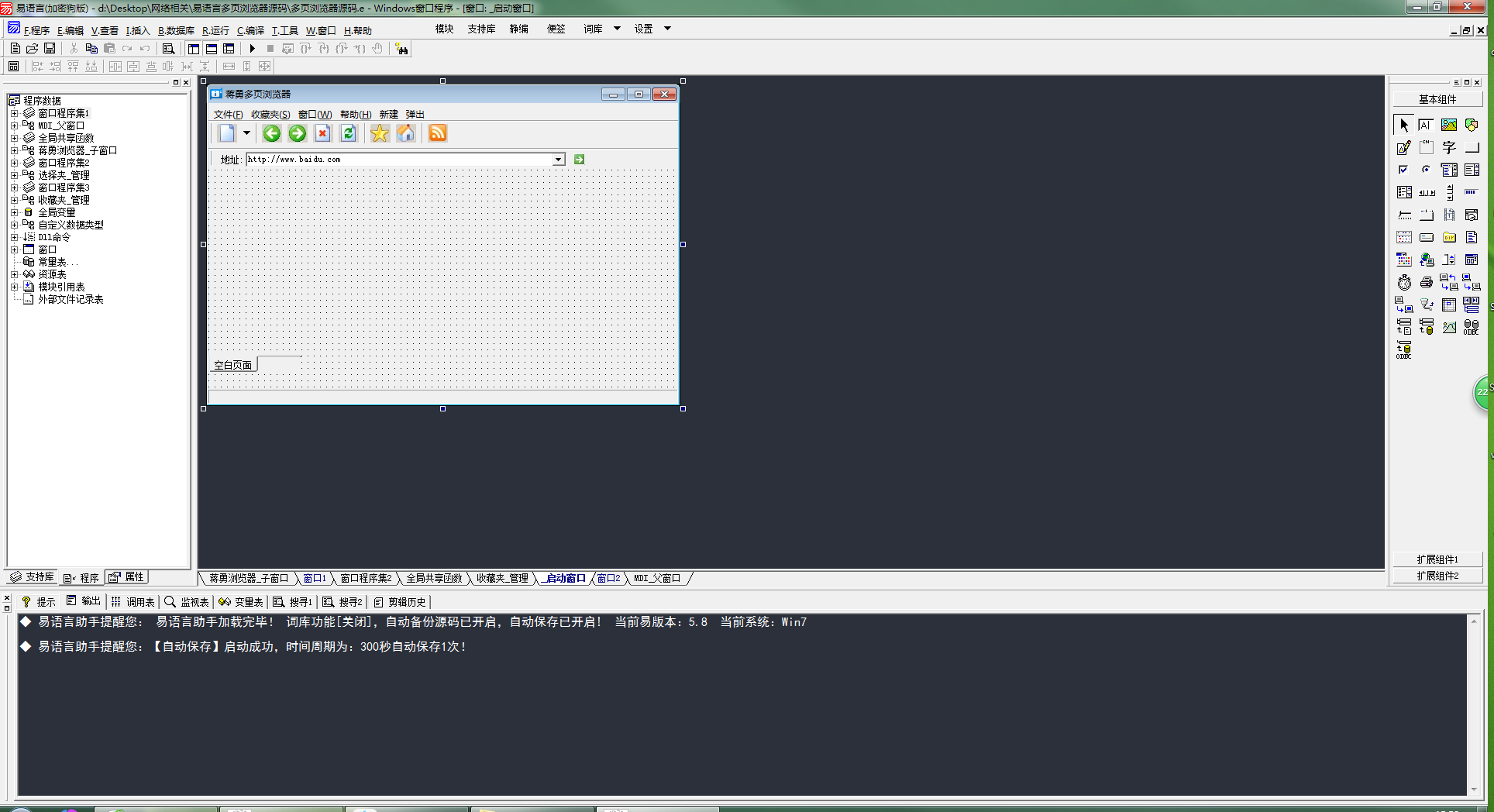Open the 扩展组件2 component group
This screenshot has height=812, width=1494.
(1437, 576)
